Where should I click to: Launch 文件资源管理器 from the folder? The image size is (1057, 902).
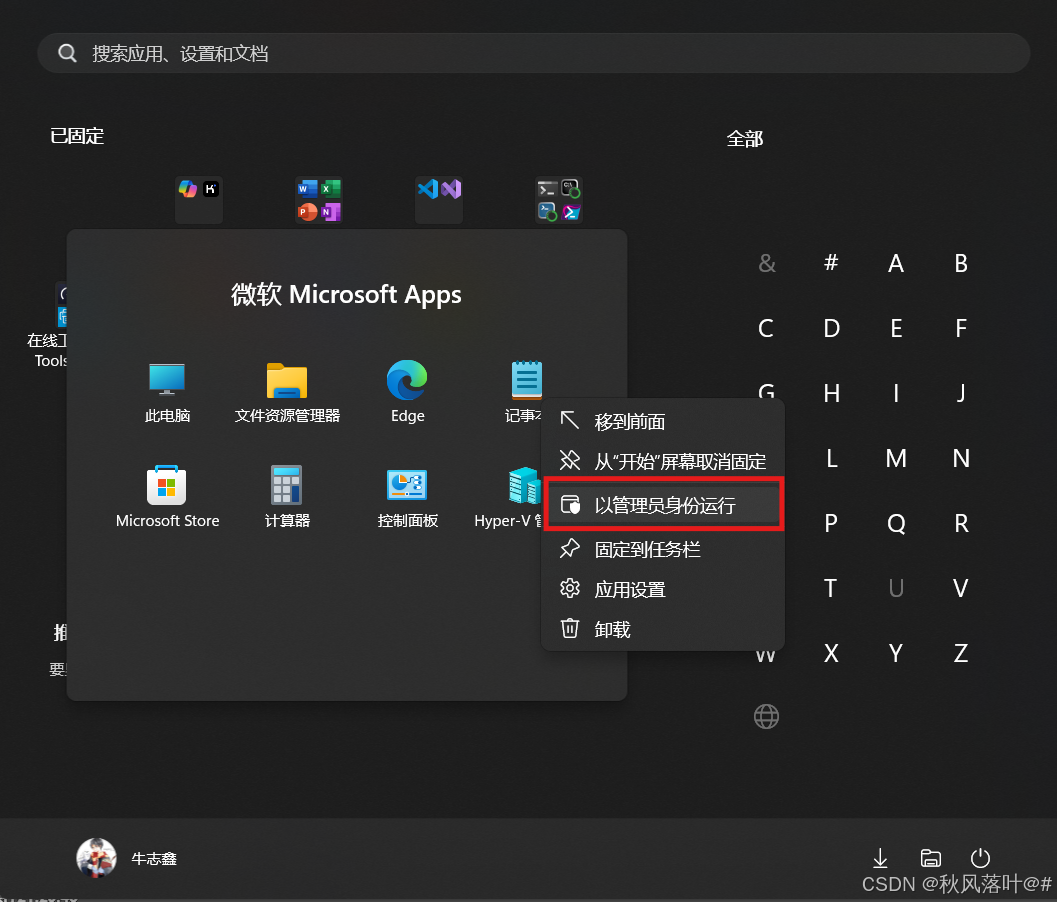tap(286, 380)
